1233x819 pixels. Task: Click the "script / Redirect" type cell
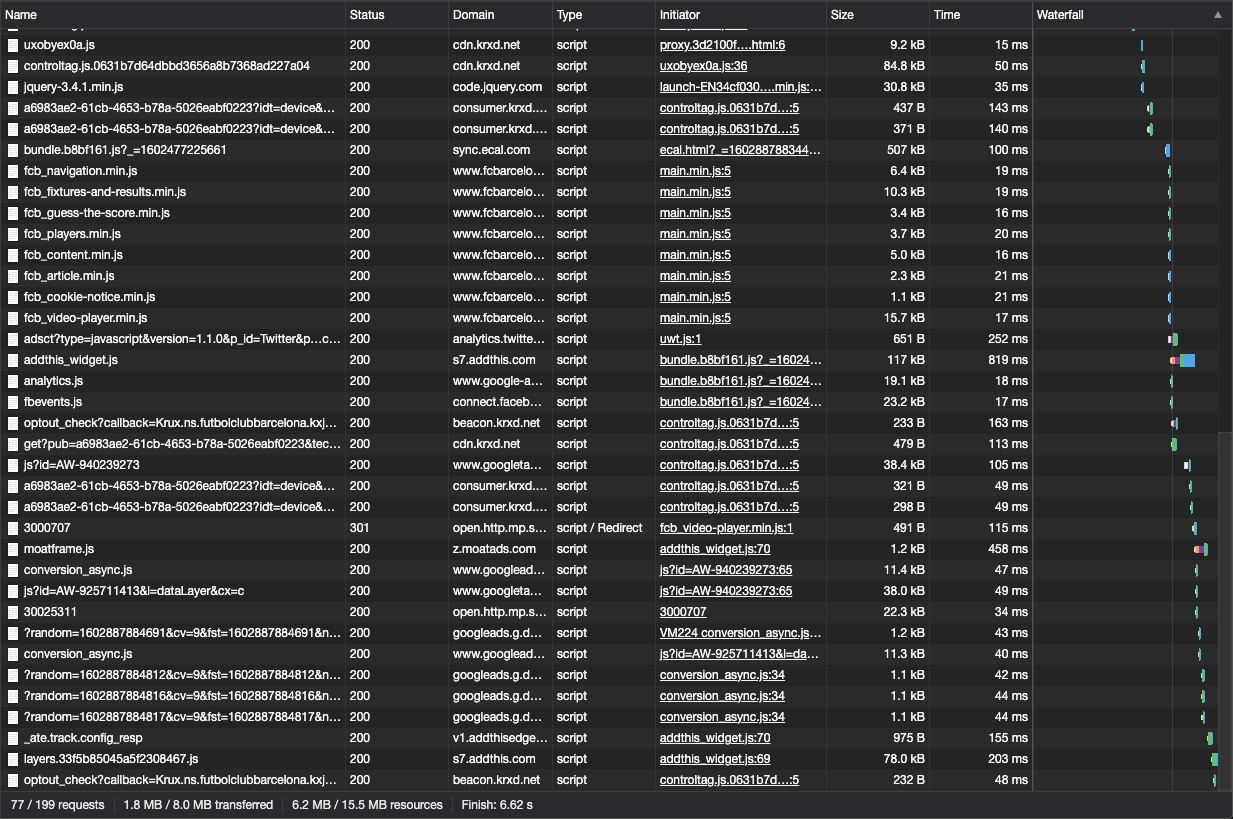coord(603,528)
